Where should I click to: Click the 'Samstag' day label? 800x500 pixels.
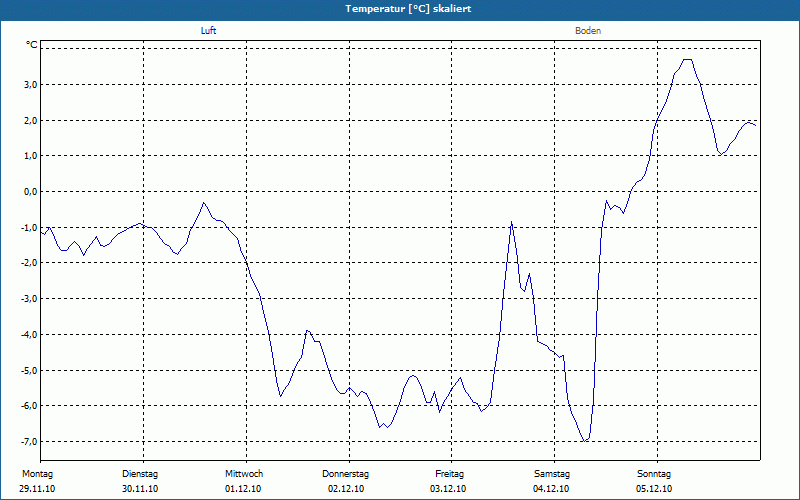coord(552,474)
